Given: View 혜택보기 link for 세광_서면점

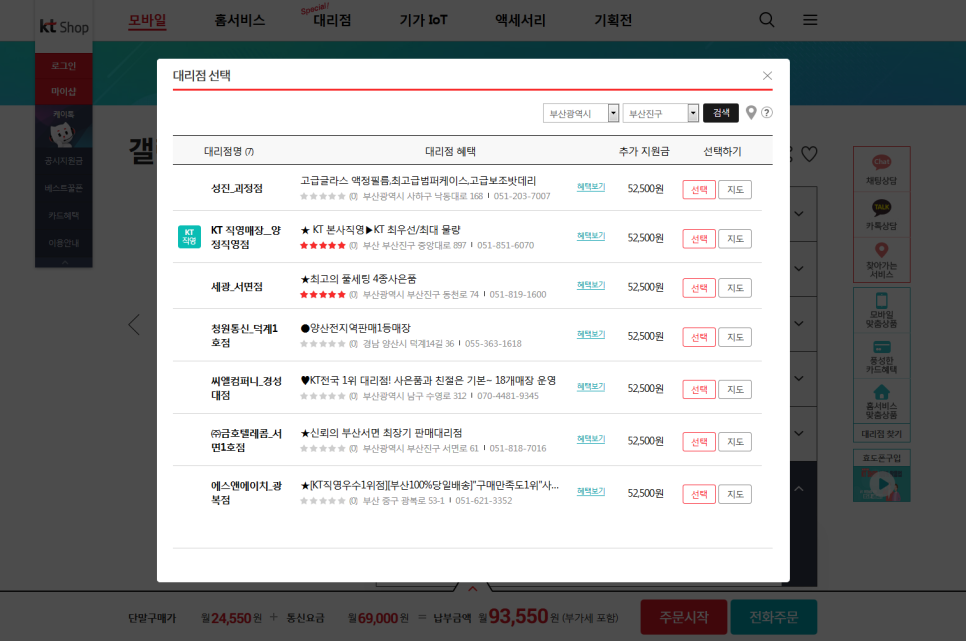Looking at the screenshot, I should (591, 285).
